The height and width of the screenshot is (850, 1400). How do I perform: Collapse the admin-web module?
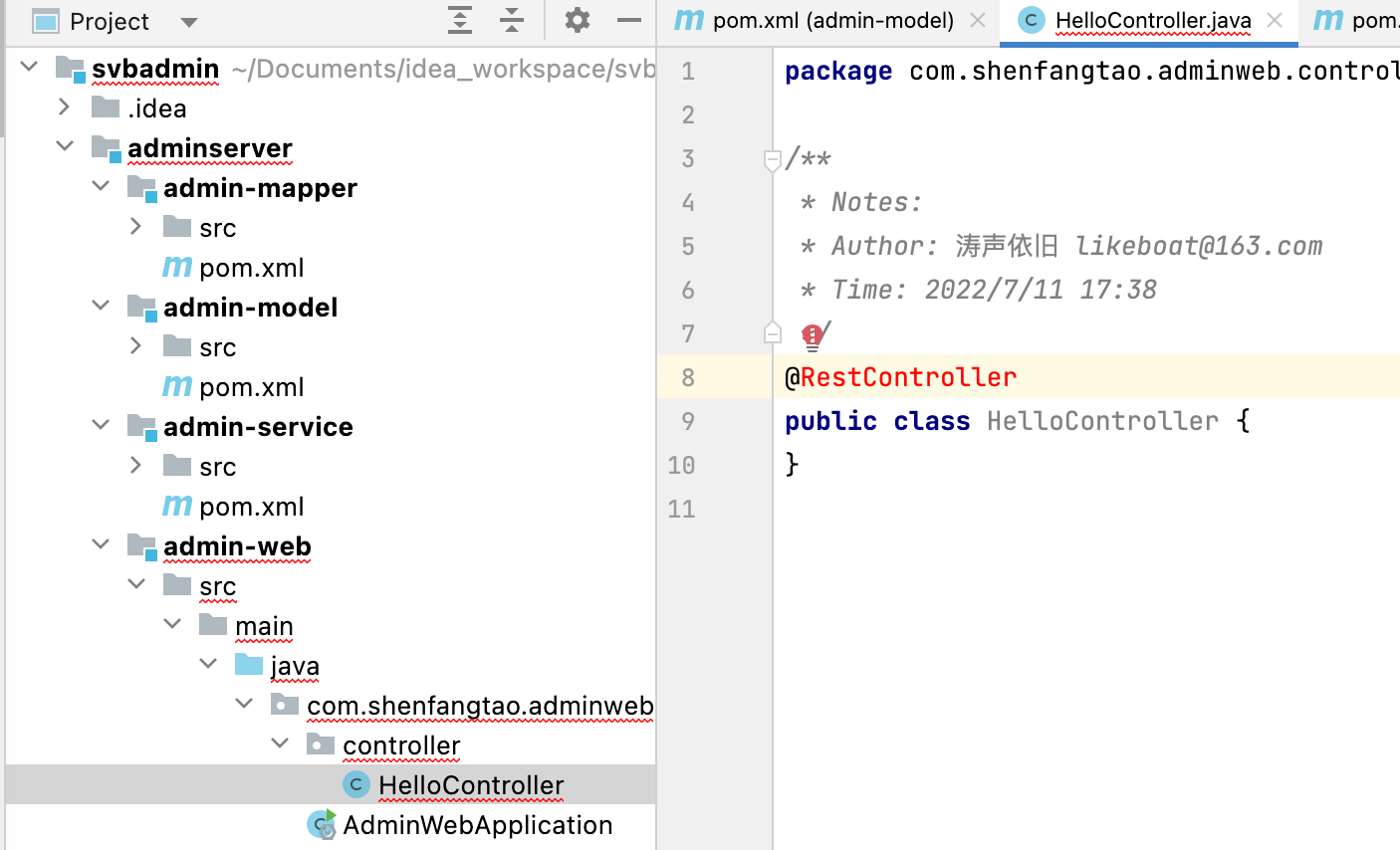click(x=102, y=544)
